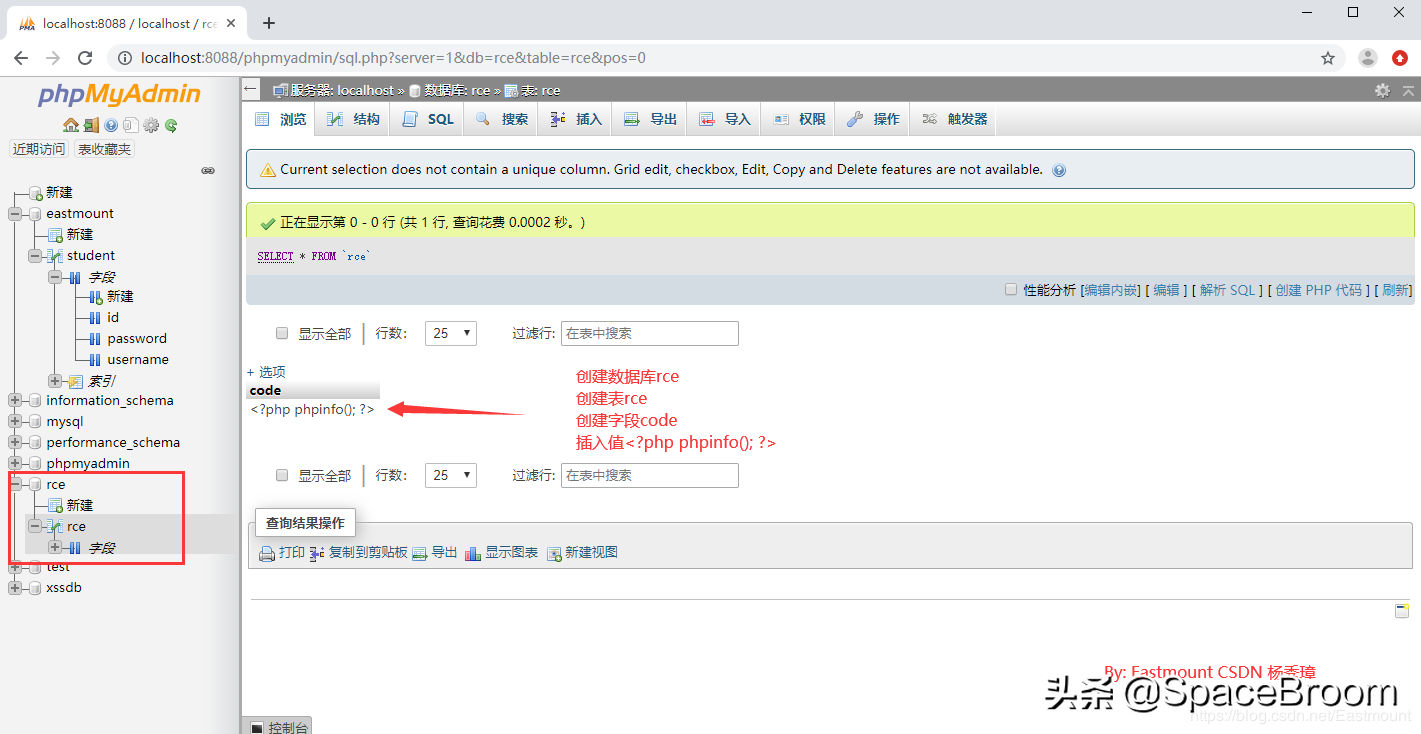The height and width of the screenshot is (734, 1421).
Task: Collapse the eastmount database tree node
Action: pos(13,213)
